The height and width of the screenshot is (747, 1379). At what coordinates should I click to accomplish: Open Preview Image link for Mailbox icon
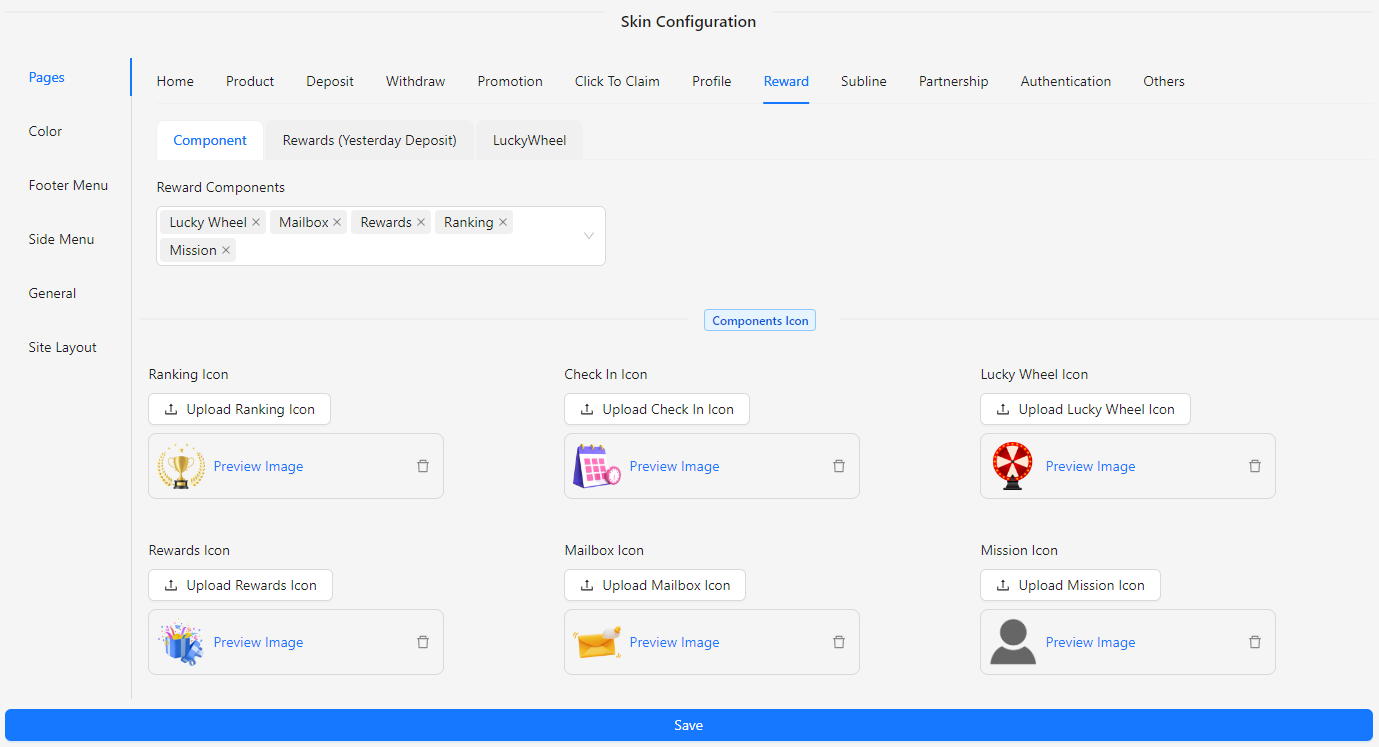tap(674, 642)
